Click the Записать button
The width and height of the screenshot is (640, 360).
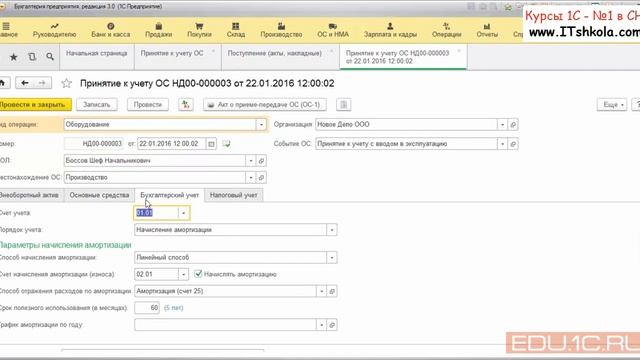point(97,104)
